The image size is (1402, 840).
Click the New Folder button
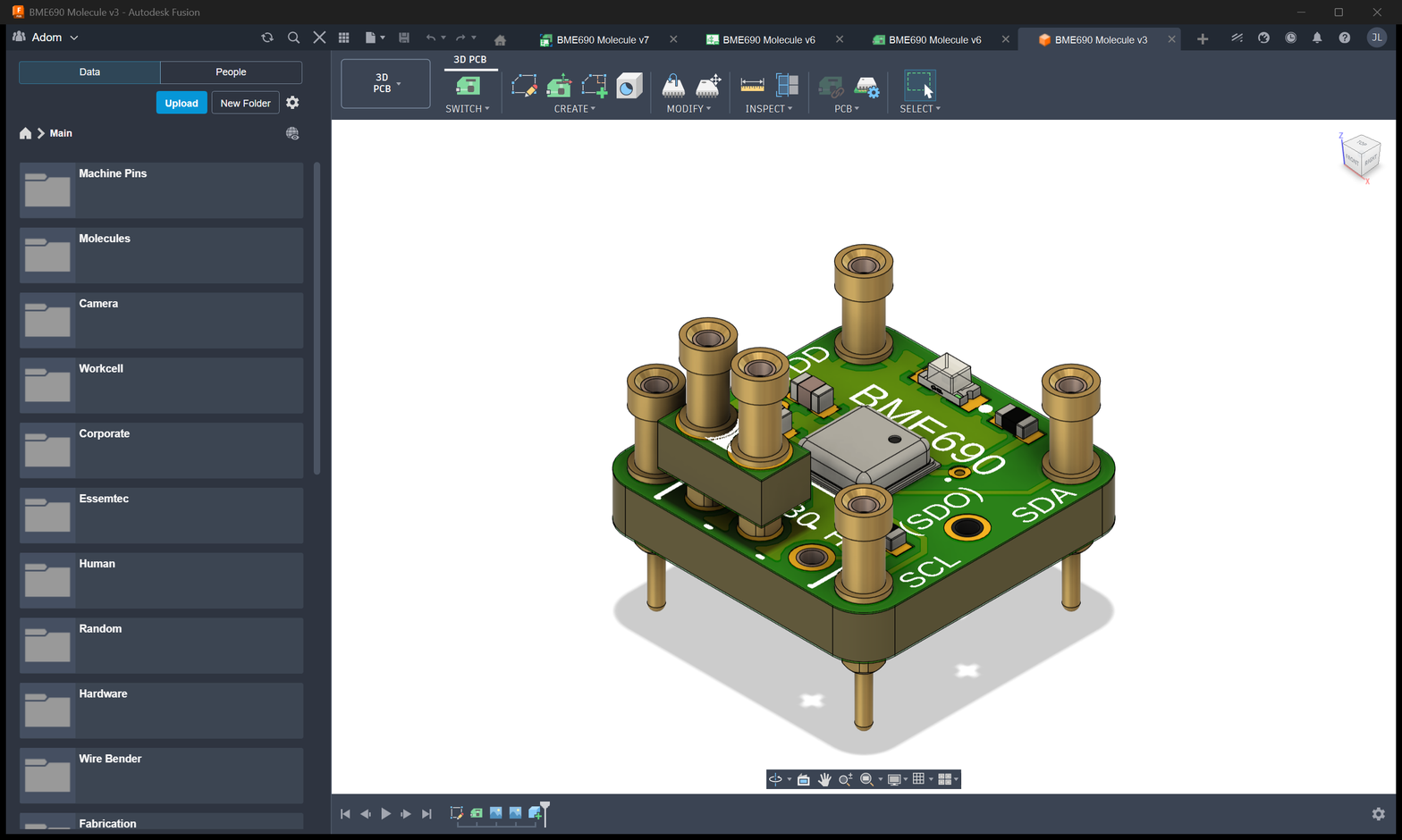pyautogui.click(x=245, y=103)
